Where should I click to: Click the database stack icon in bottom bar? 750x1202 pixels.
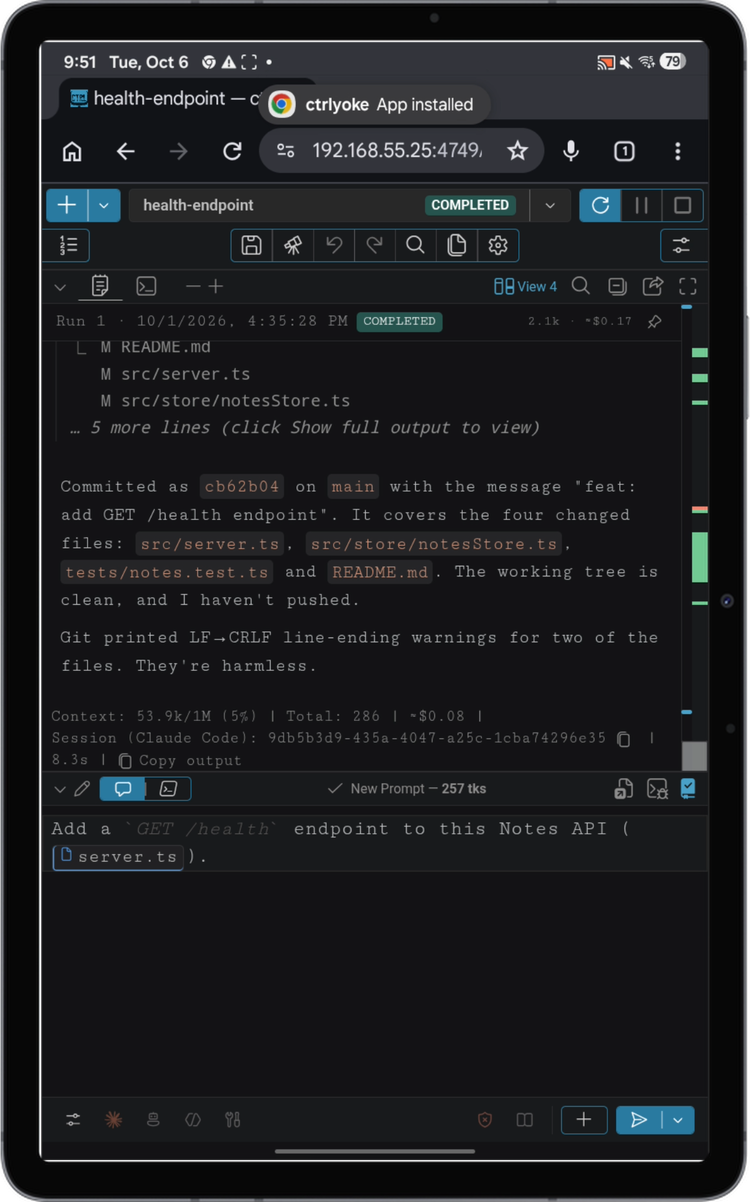[x=153, y=1120]
